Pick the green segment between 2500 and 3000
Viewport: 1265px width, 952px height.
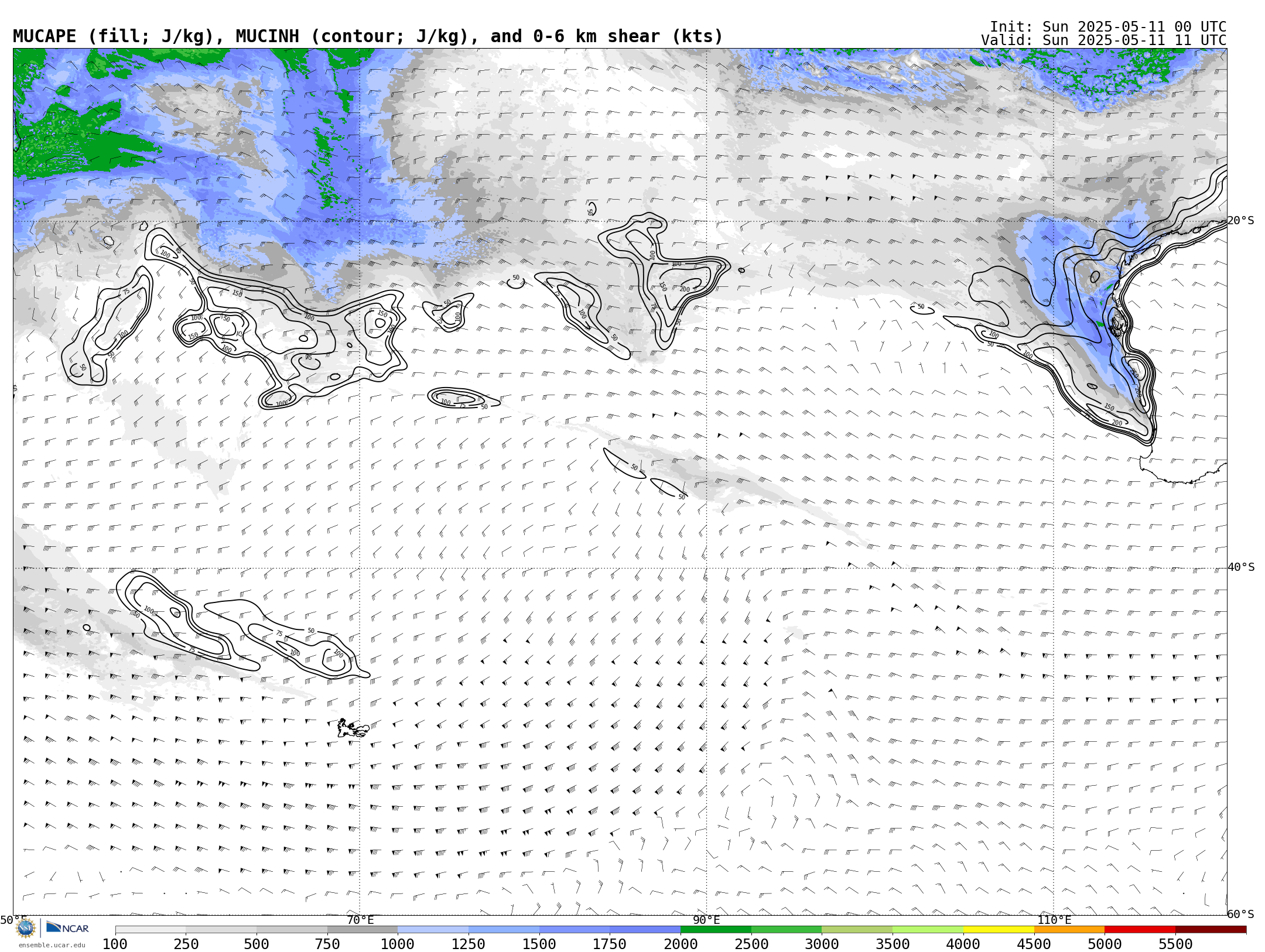(x=787, y=930)
